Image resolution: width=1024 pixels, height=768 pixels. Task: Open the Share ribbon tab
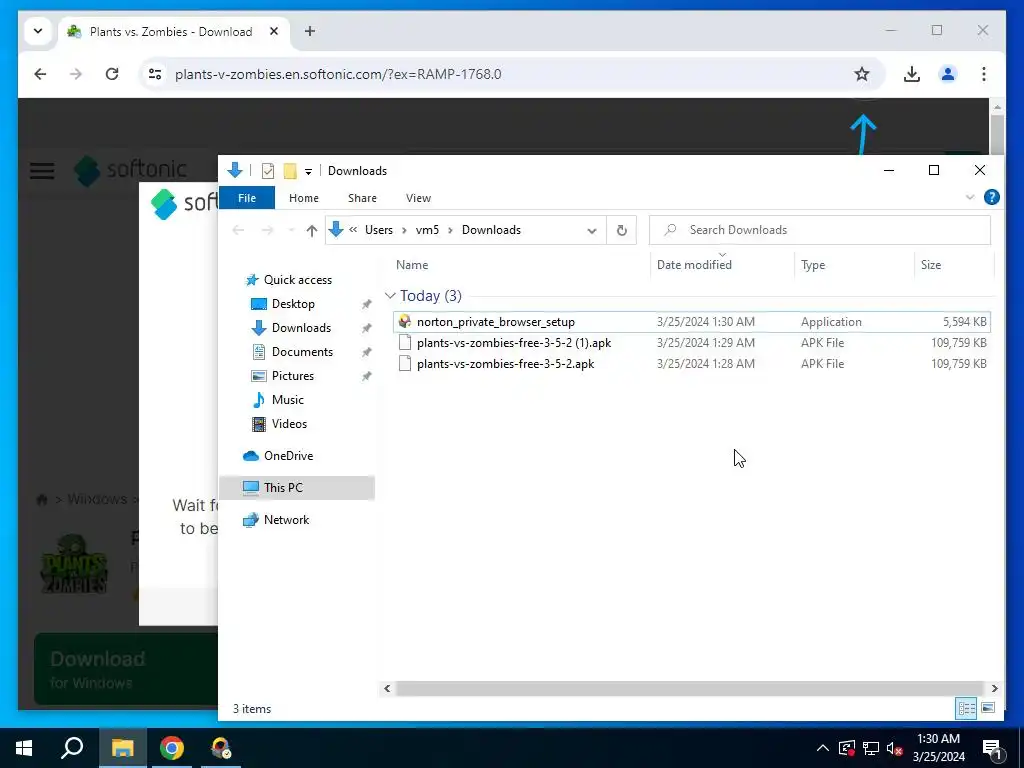[x=362, y=198]
